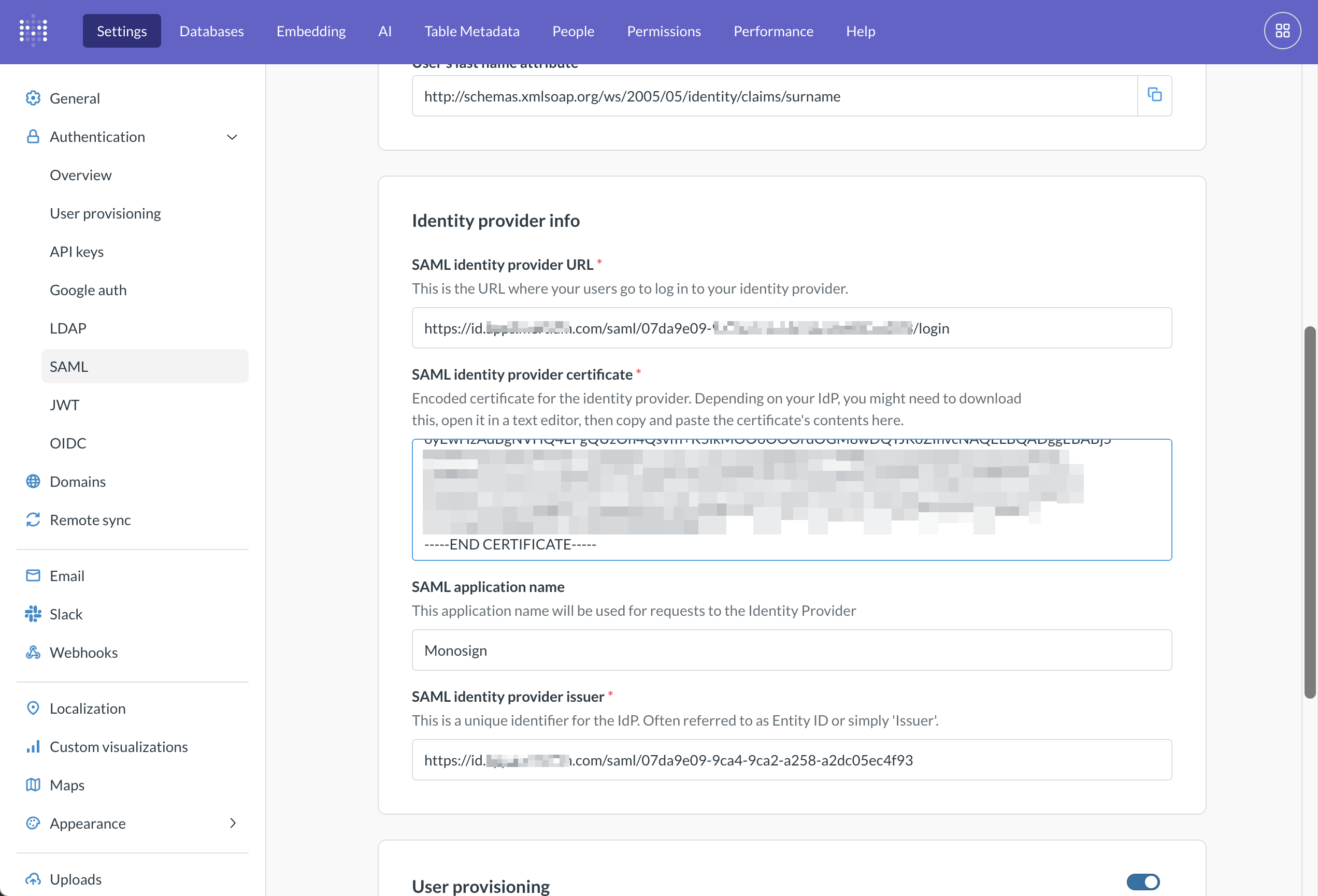Click the Custom visualizations bar chart icon
This screenshot has height=896, width=1318.
[33, 746]
